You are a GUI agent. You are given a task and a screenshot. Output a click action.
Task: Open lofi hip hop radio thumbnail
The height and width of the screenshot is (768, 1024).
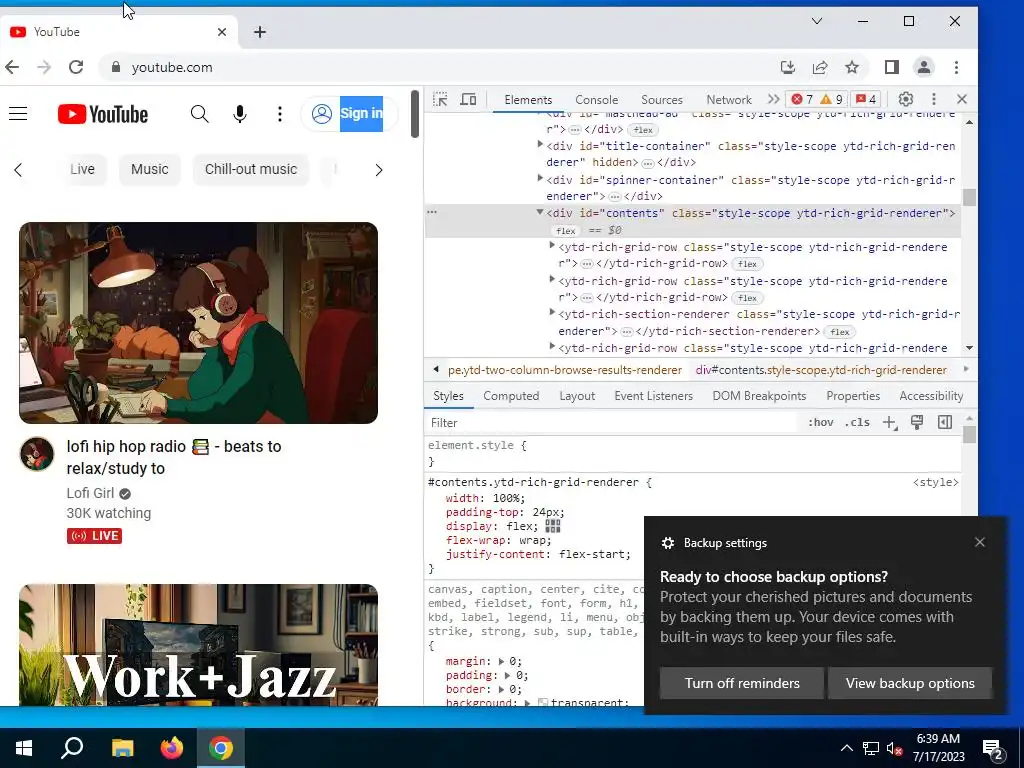199,323
